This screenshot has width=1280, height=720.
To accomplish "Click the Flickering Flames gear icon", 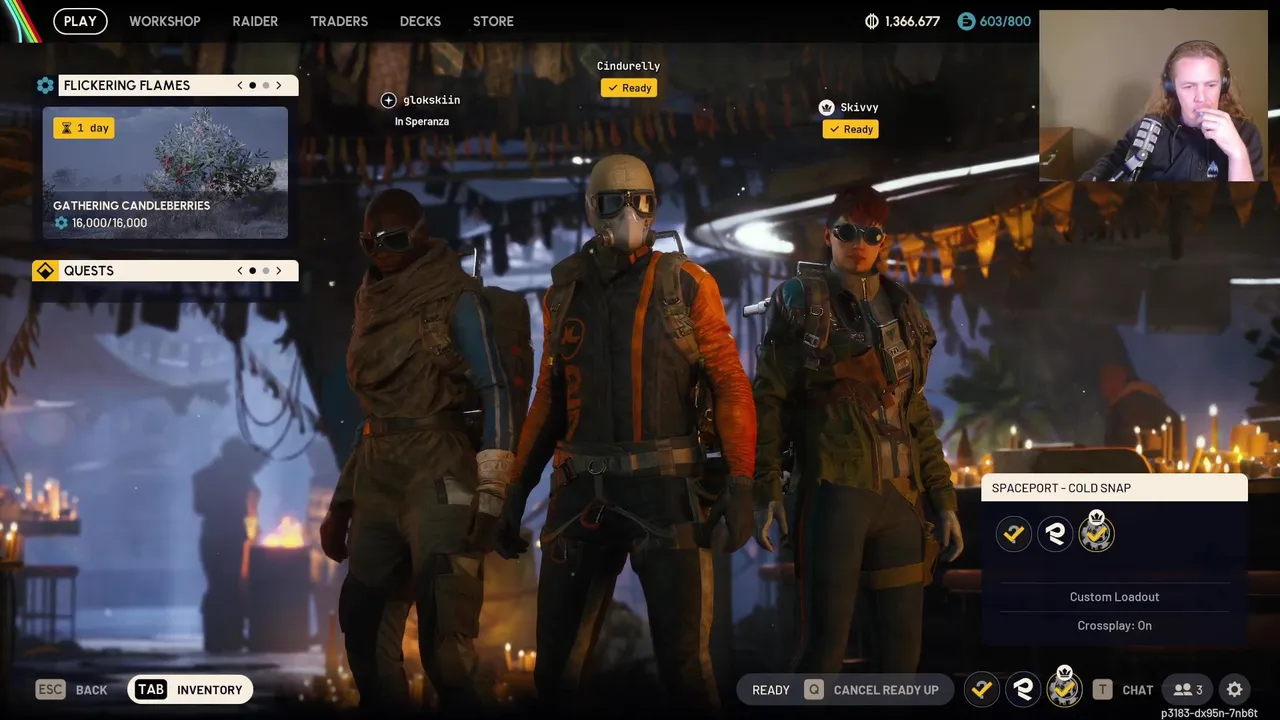I will pos(45,86).
